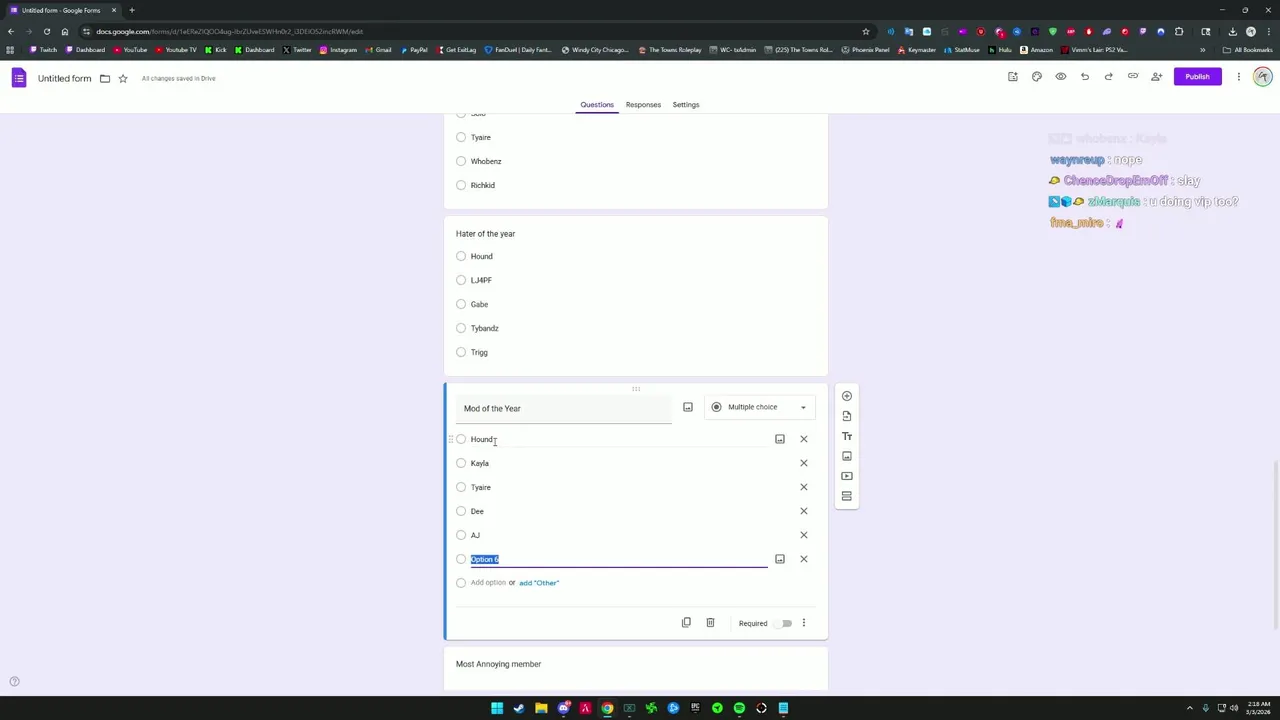Open the add collaborators icon
The image size is (1280, 720).
1157,77
